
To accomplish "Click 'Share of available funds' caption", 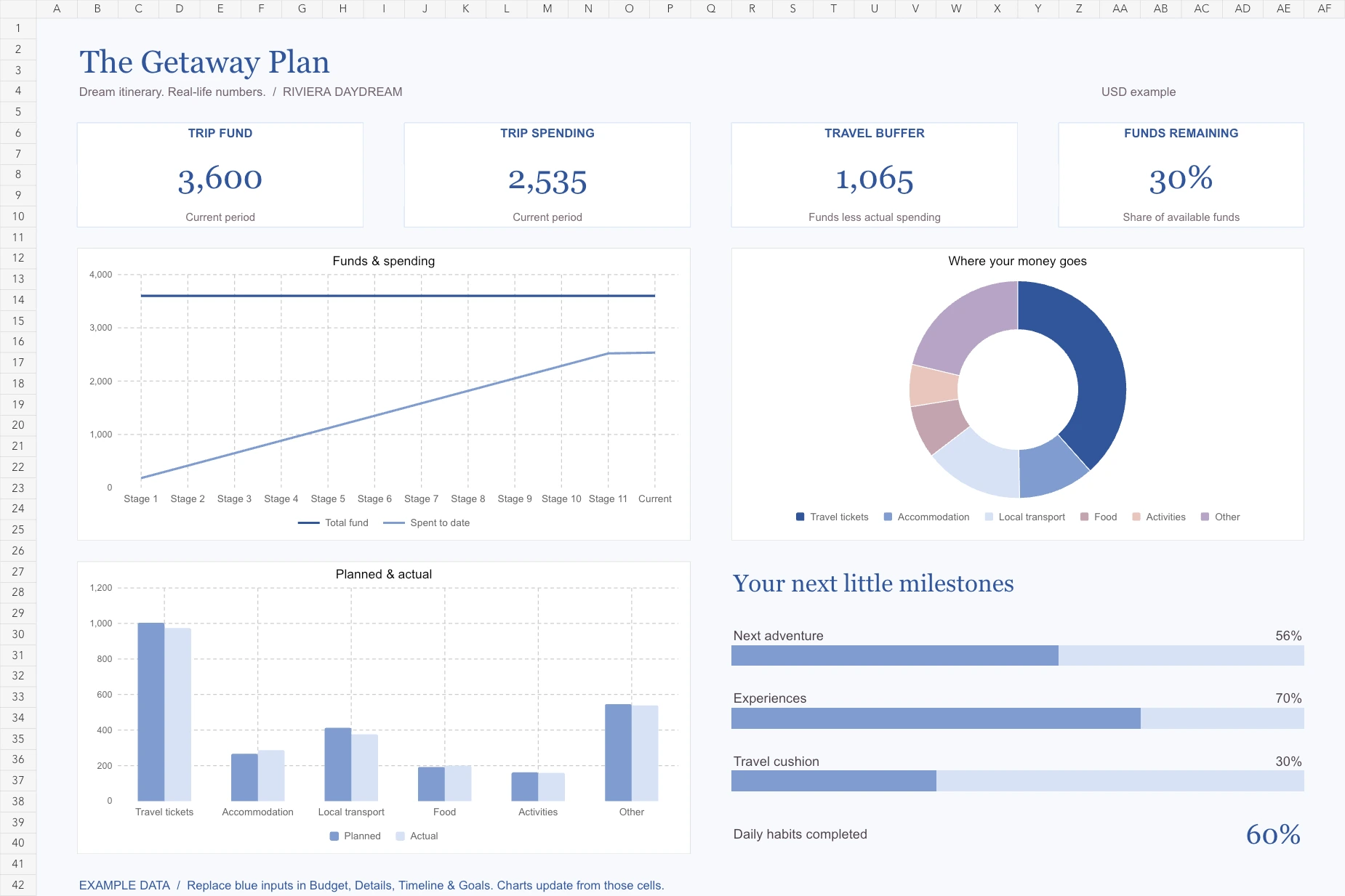I will [x=1181, y=217].
